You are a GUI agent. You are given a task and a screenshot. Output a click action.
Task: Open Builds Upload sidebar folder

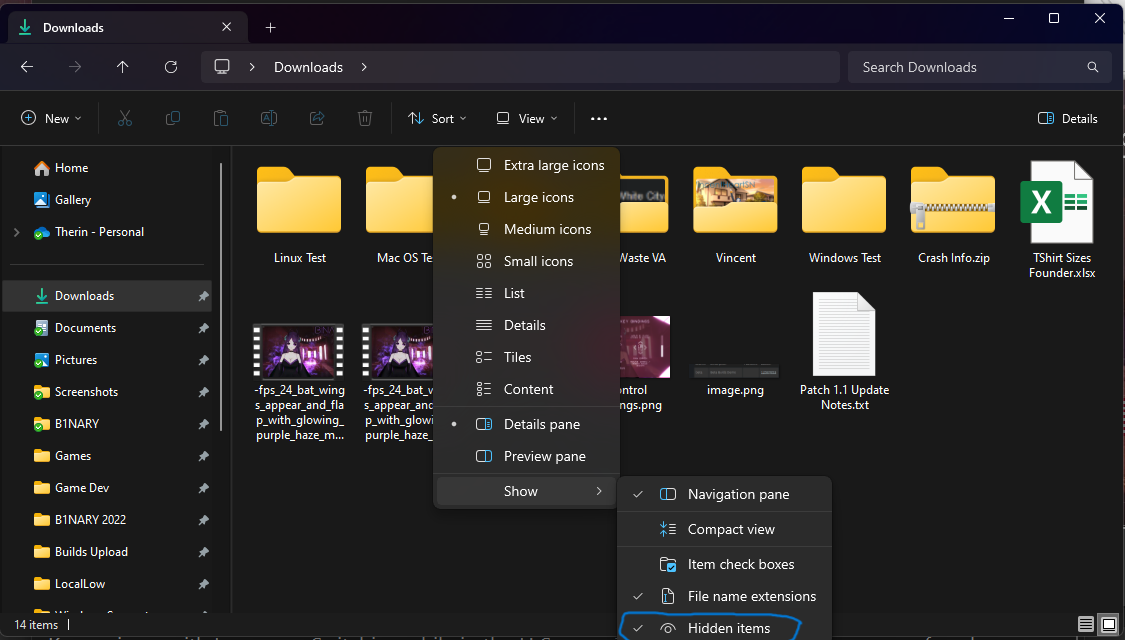coord(108,552)
